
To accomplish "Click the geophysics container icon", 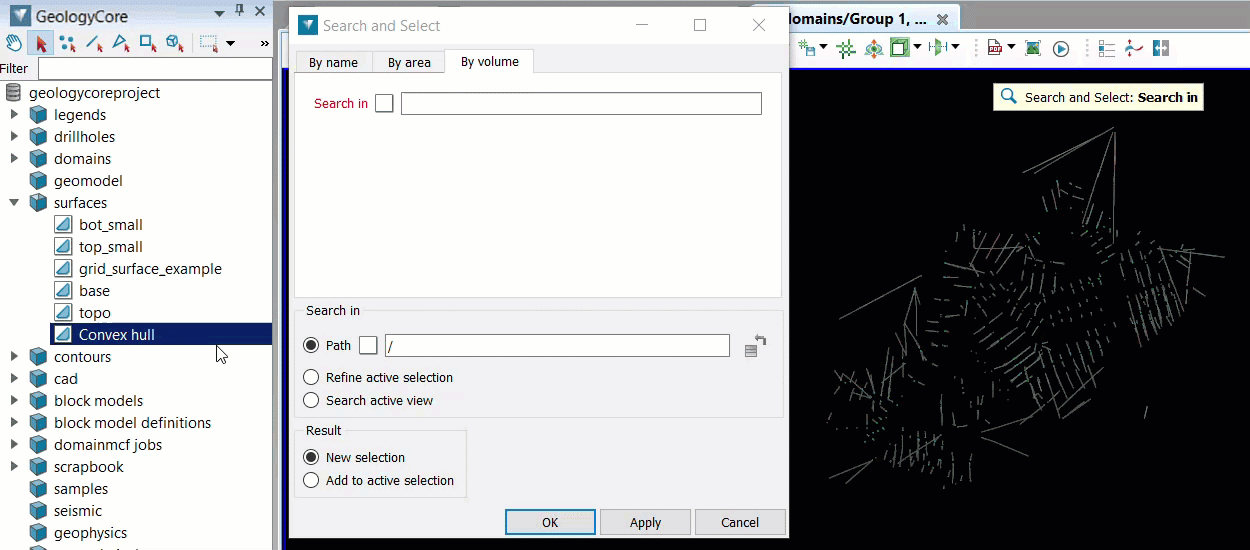I will [x=38, y=533].
